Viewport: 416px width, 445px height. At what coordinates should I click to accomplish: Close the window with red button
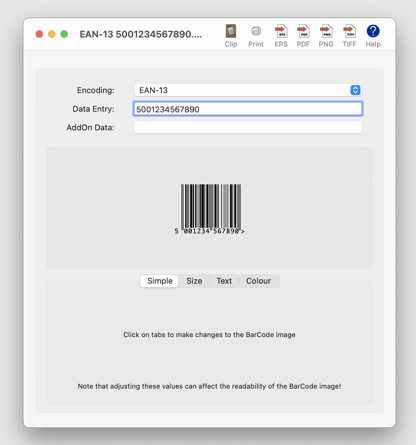(x=39, y=34)
